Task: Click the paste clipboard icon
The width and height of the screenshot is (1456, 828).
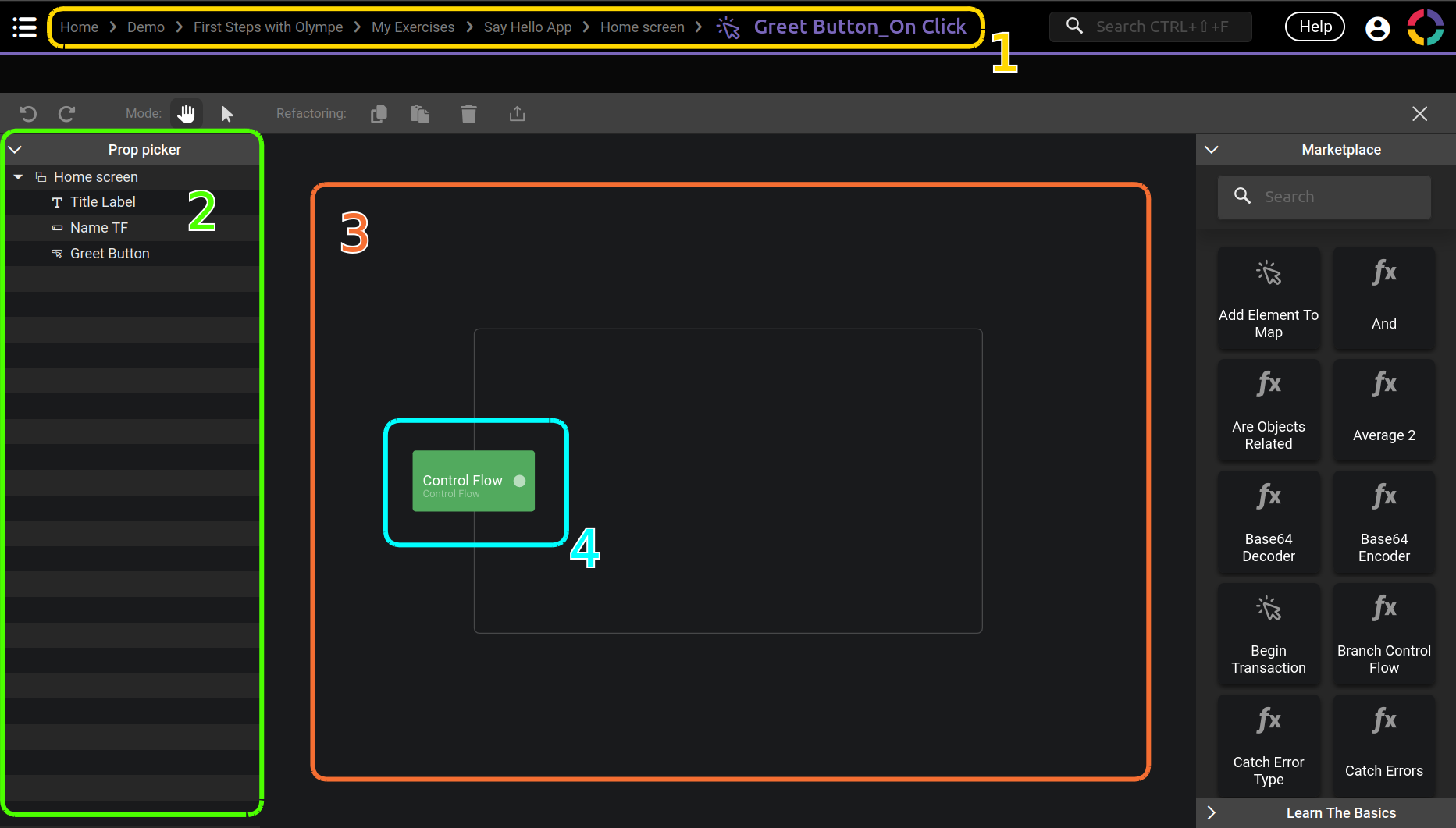Action: click(x=420, y=114)
